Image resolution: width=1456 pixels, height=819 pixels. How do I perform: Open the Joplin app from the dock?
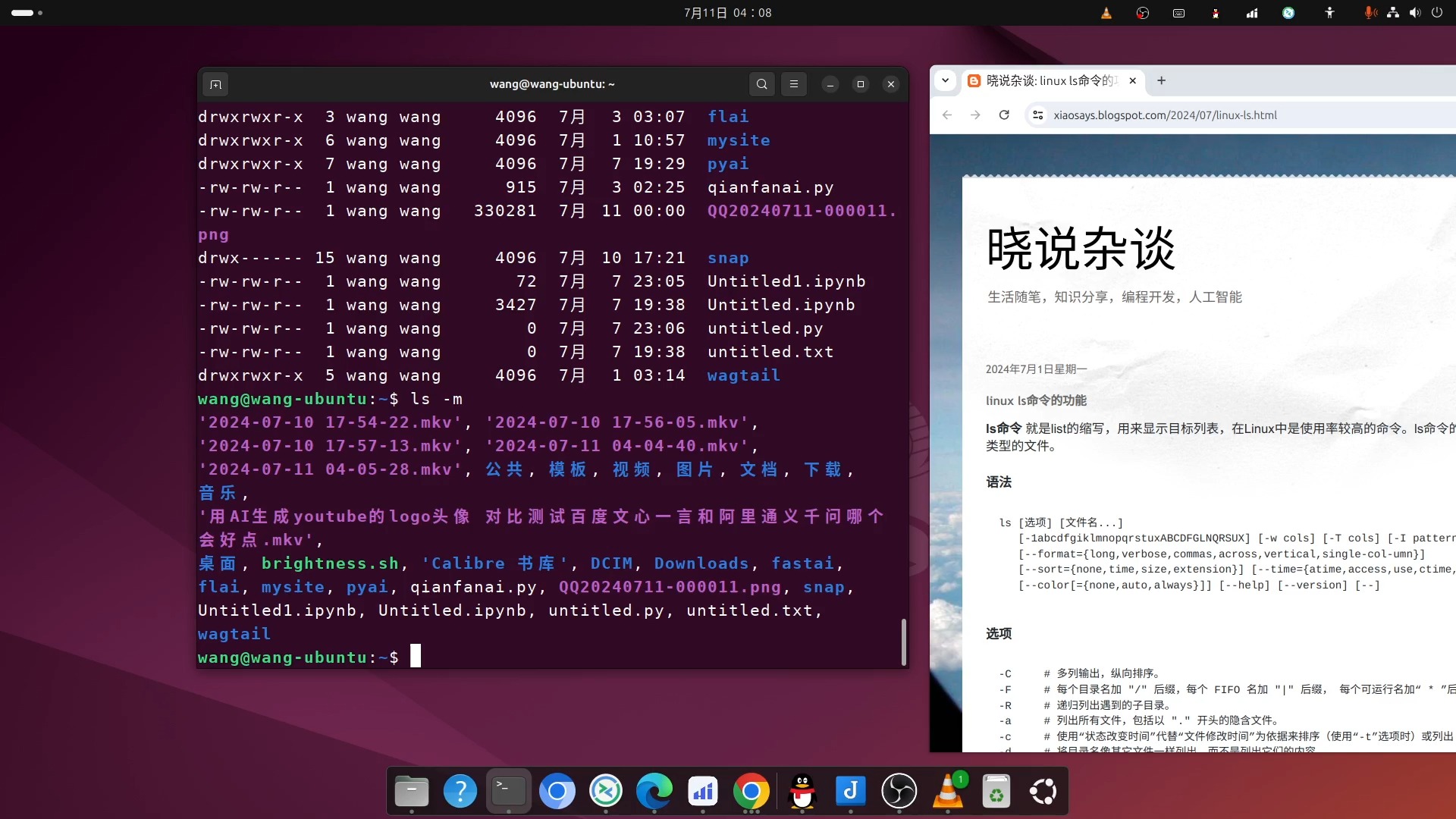point(850,791)
